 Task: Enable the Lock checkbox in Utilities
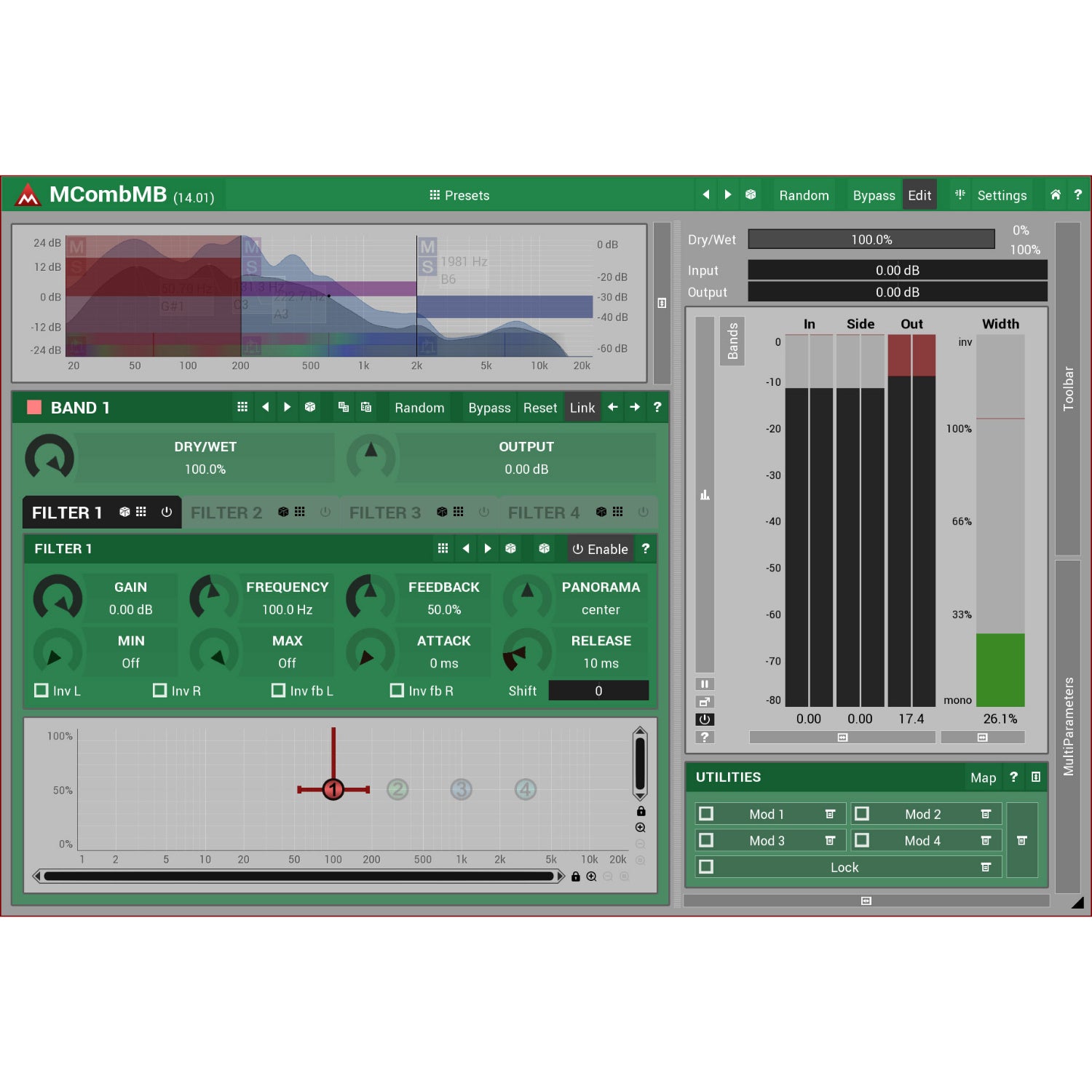[706, 867]
